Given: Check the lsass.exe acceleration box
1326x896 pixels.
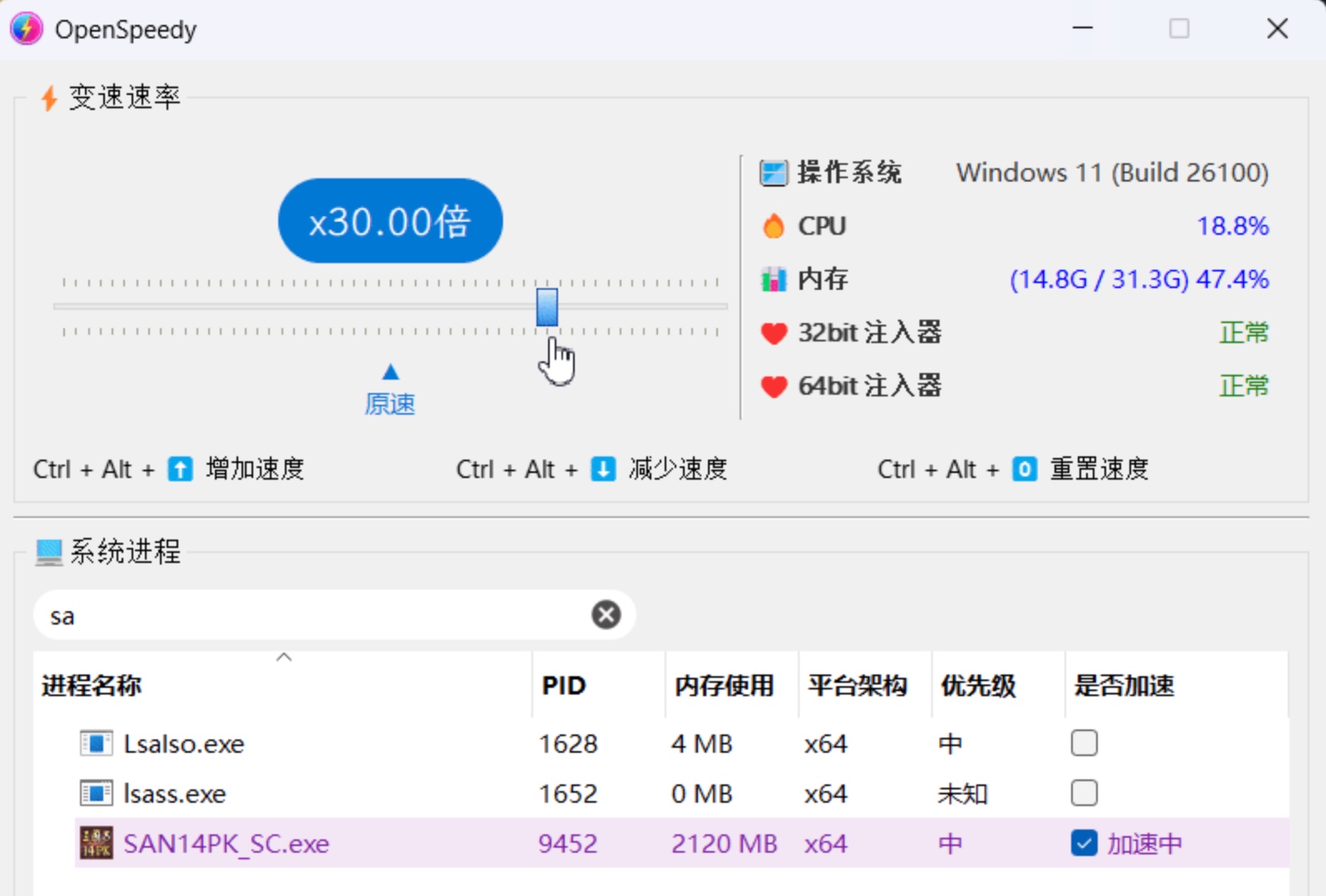Looking at the screenshot, I should pyautogui.click(x=1084, y=793).
